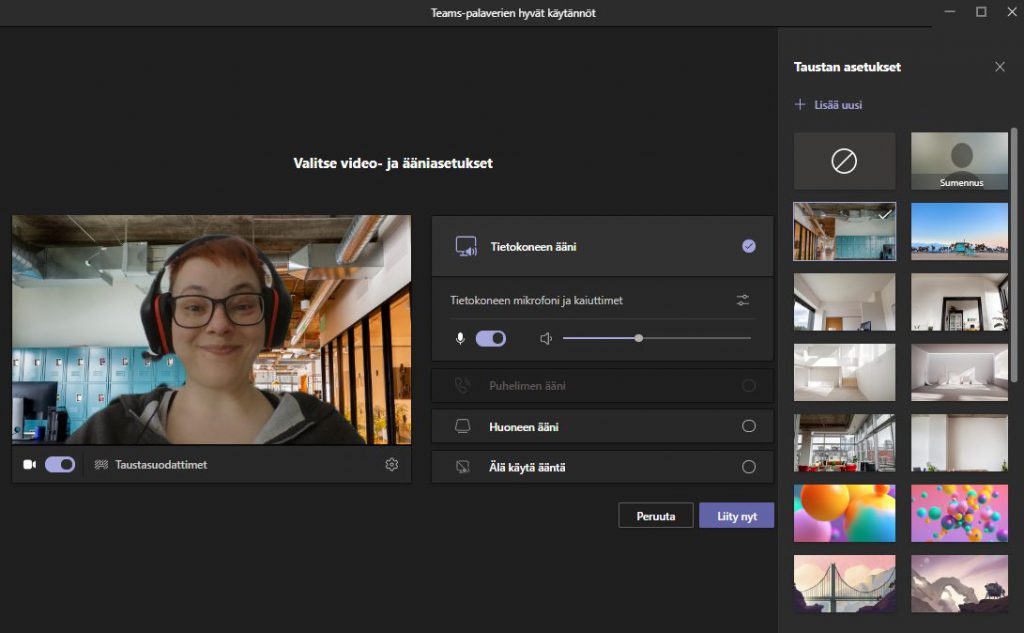Maximize the Teams window
1024x633 pixels.
981,12
